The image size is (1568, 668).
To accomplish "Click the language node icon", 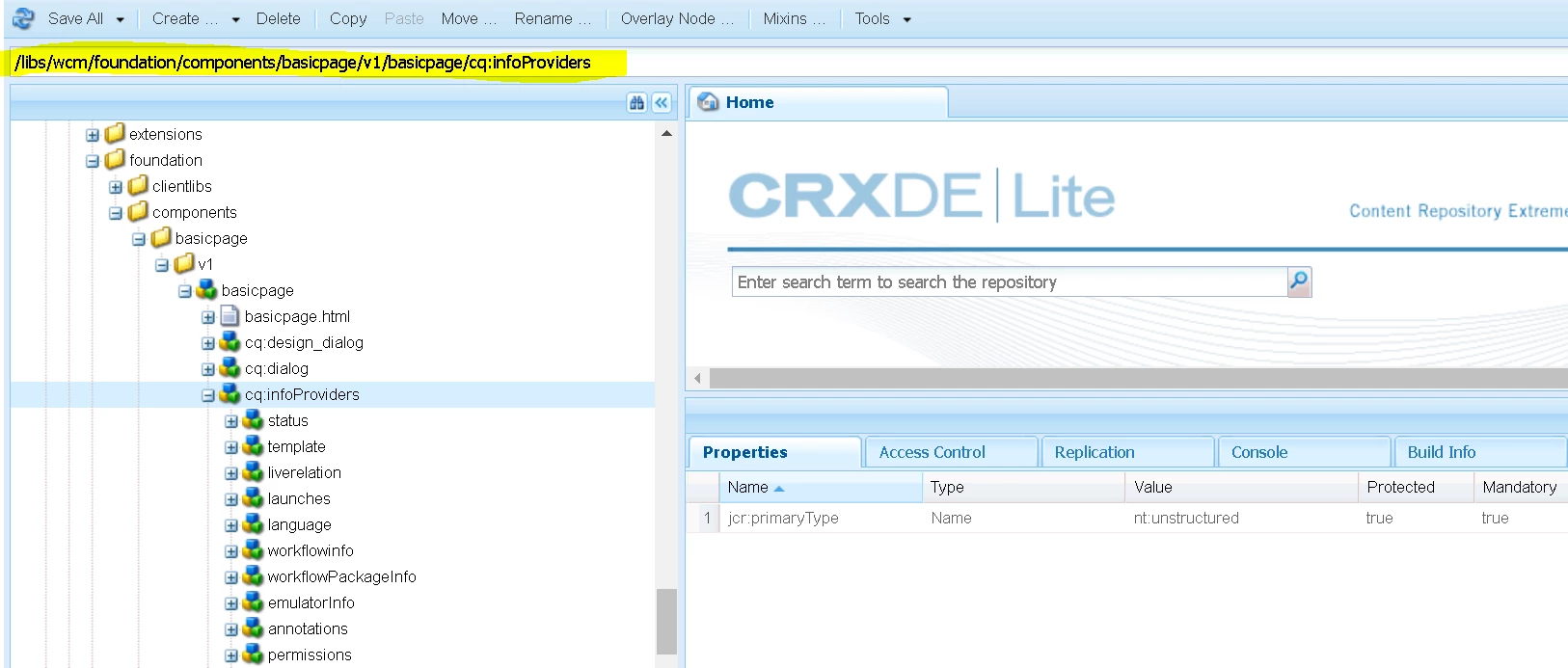I will (x=253, y=523).
